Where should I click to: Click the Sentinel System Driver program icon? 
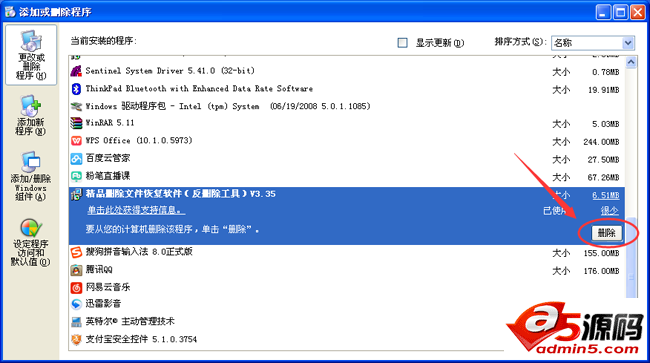(x=76, y=71)
